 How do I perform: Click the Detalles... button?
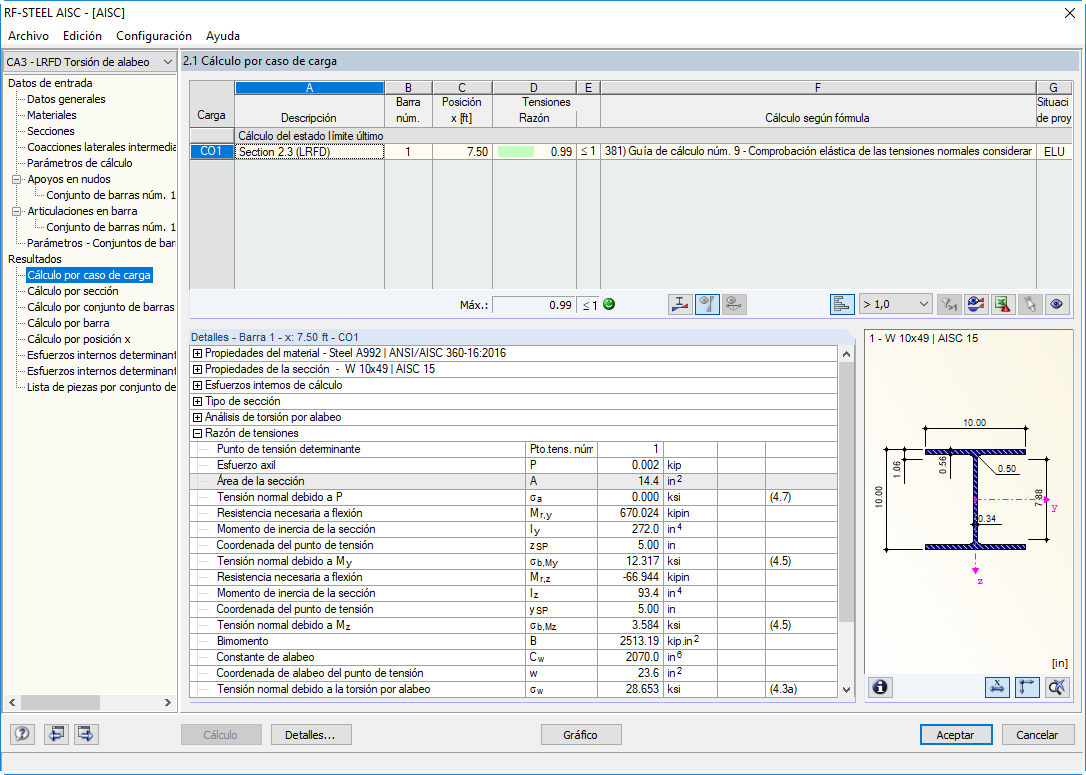tap(310, 735)
